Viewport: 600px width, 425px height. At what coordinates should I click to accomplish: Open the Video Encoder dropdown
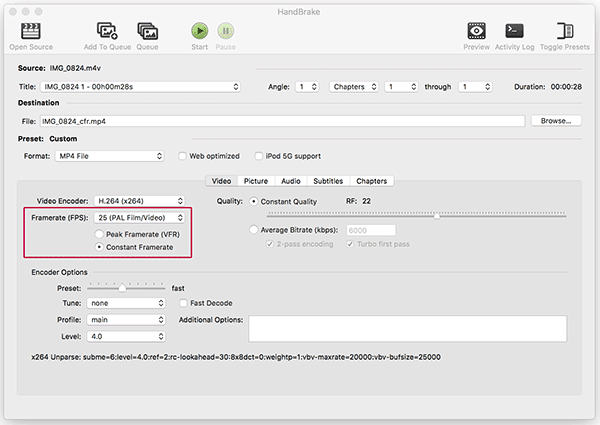click(139, 201)
